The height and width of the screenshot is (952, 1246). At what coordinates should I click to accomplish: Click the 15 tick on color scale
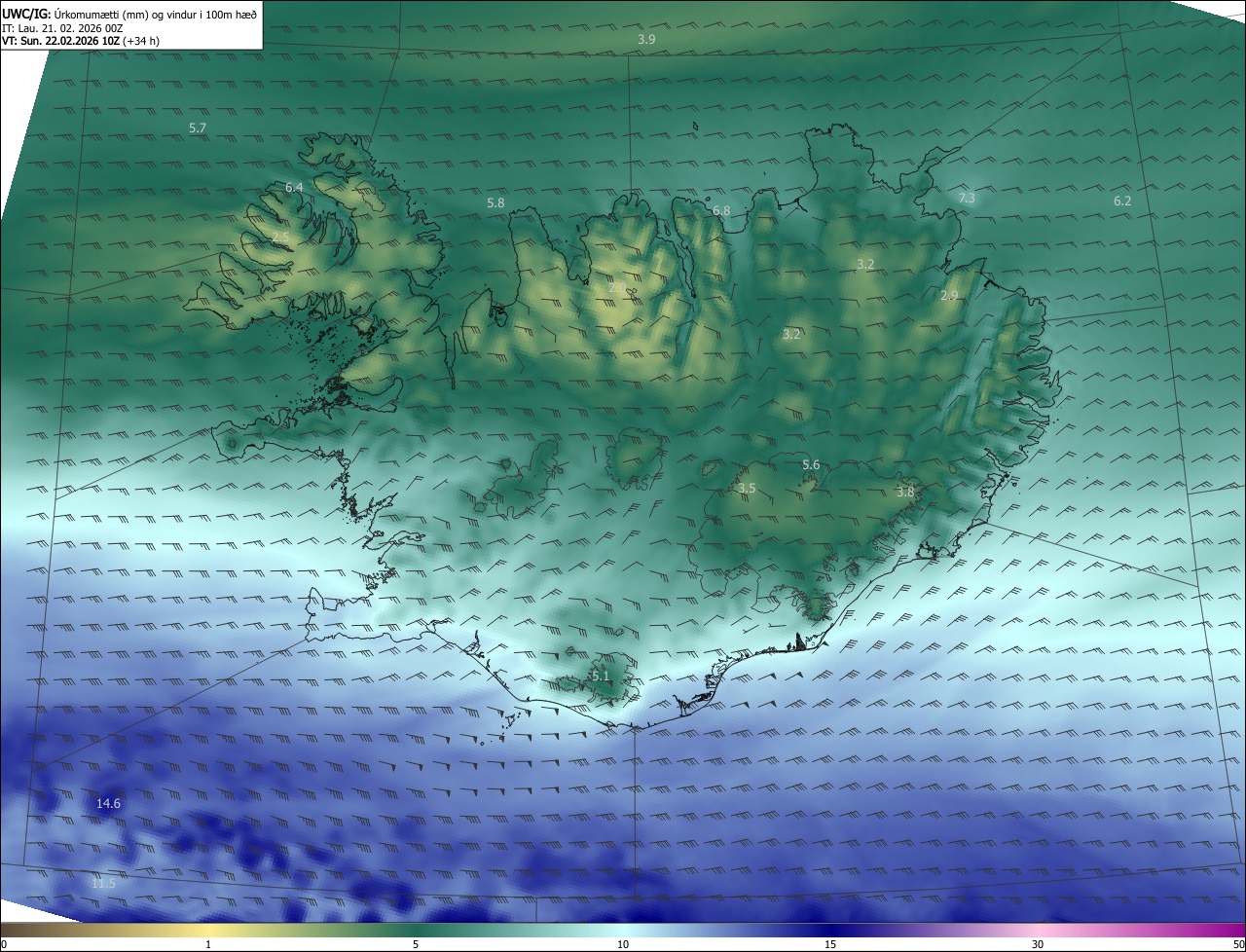(830, 945)
